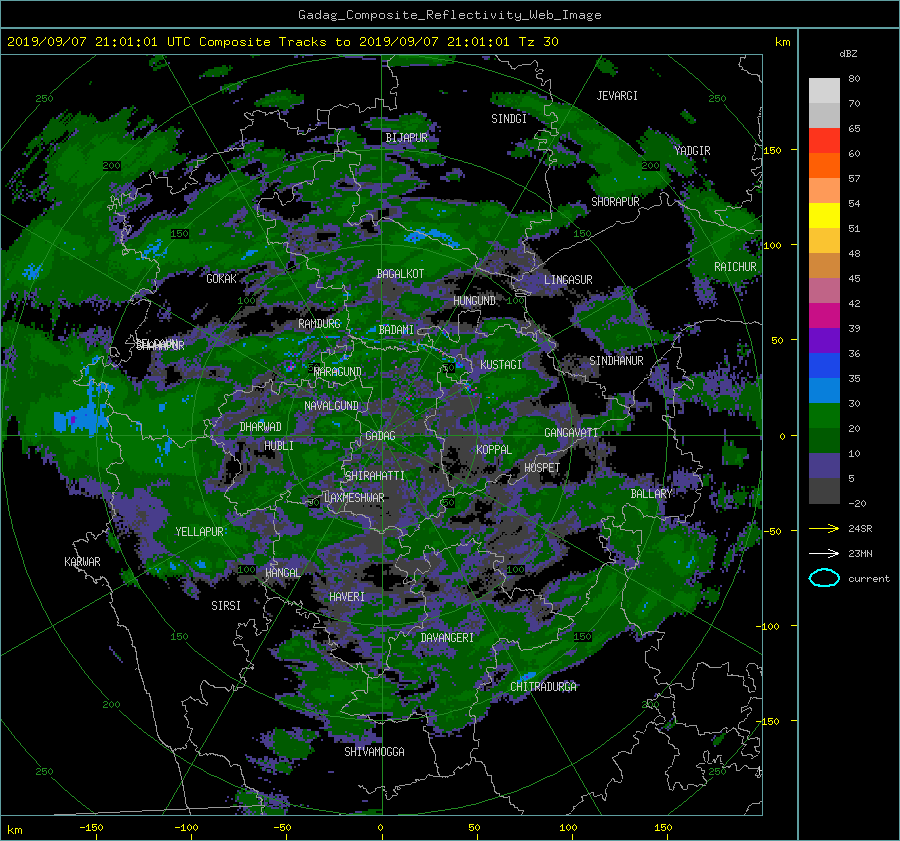
Task: Click the dBZ legend heading
Action: (848, 54)
